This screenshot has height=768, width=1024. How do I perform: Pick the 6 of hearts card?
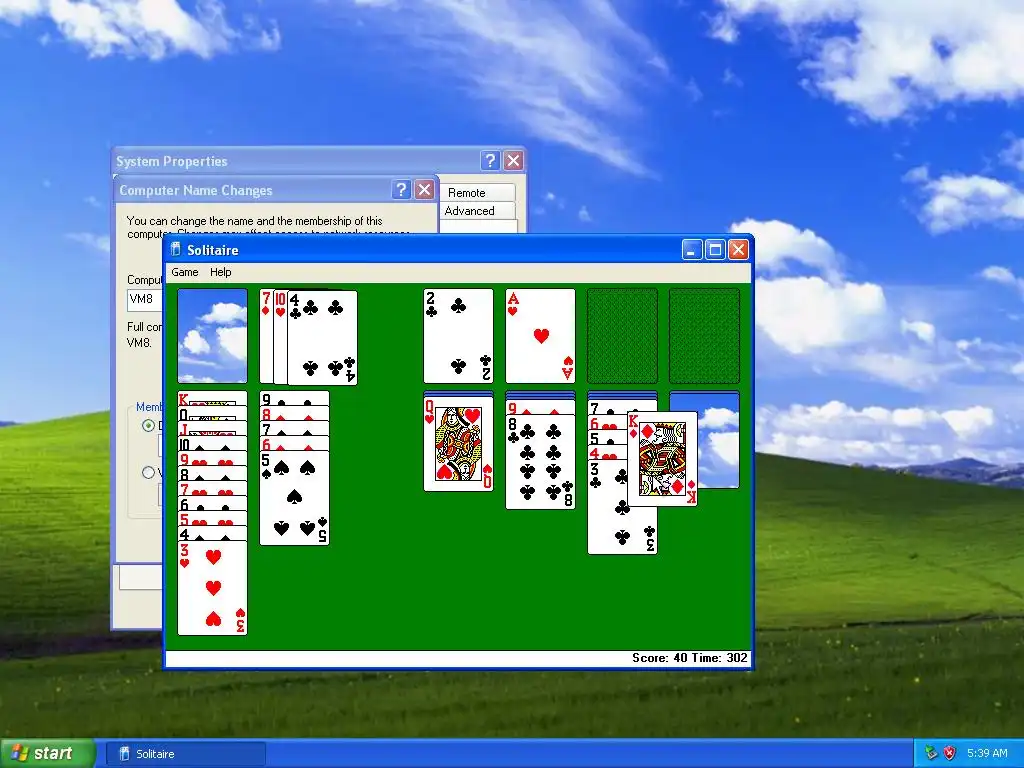coord(607,422)
